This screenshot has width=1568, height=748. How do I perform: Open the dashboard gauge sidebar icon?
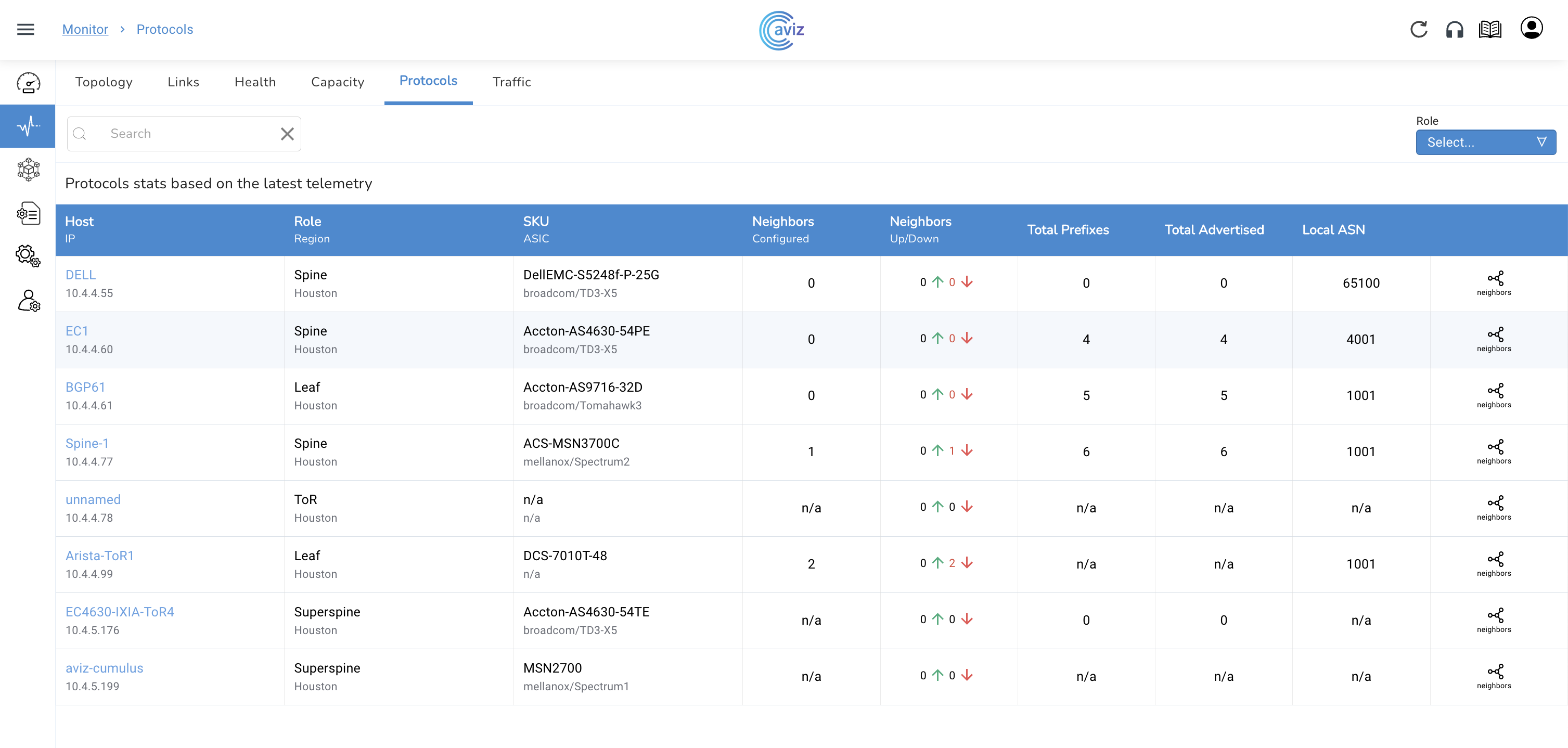28,83
